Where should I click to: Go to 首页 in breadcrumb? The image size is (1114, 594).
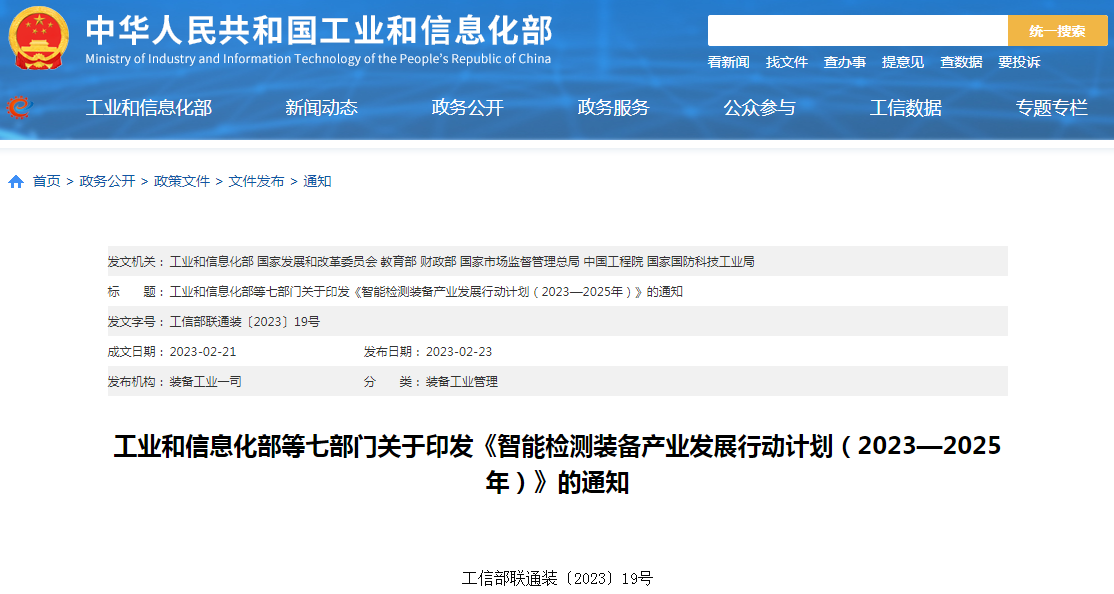pos(47,182)
